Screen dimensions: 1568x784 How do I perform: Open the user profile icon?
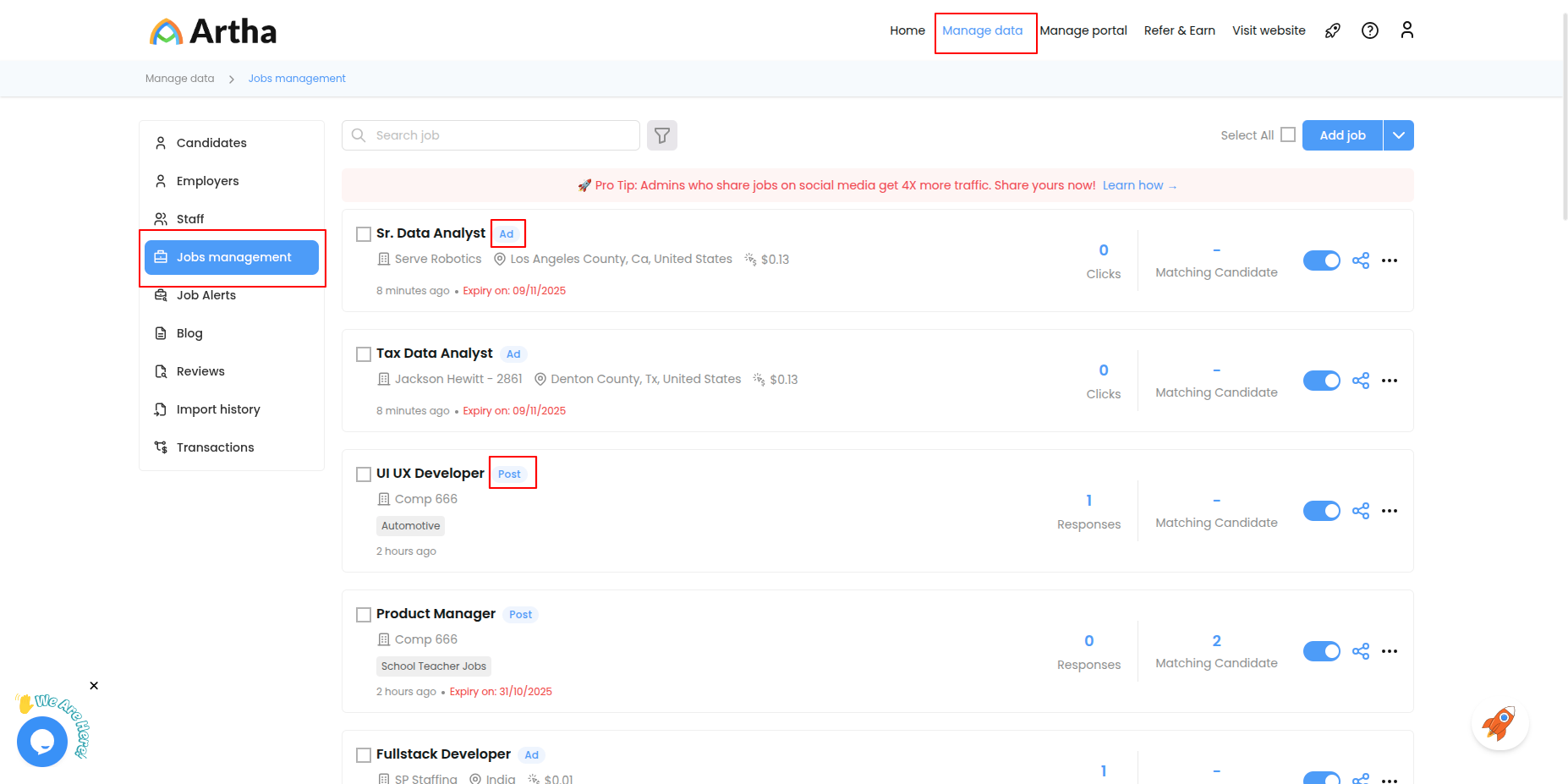pos(1406,30)
